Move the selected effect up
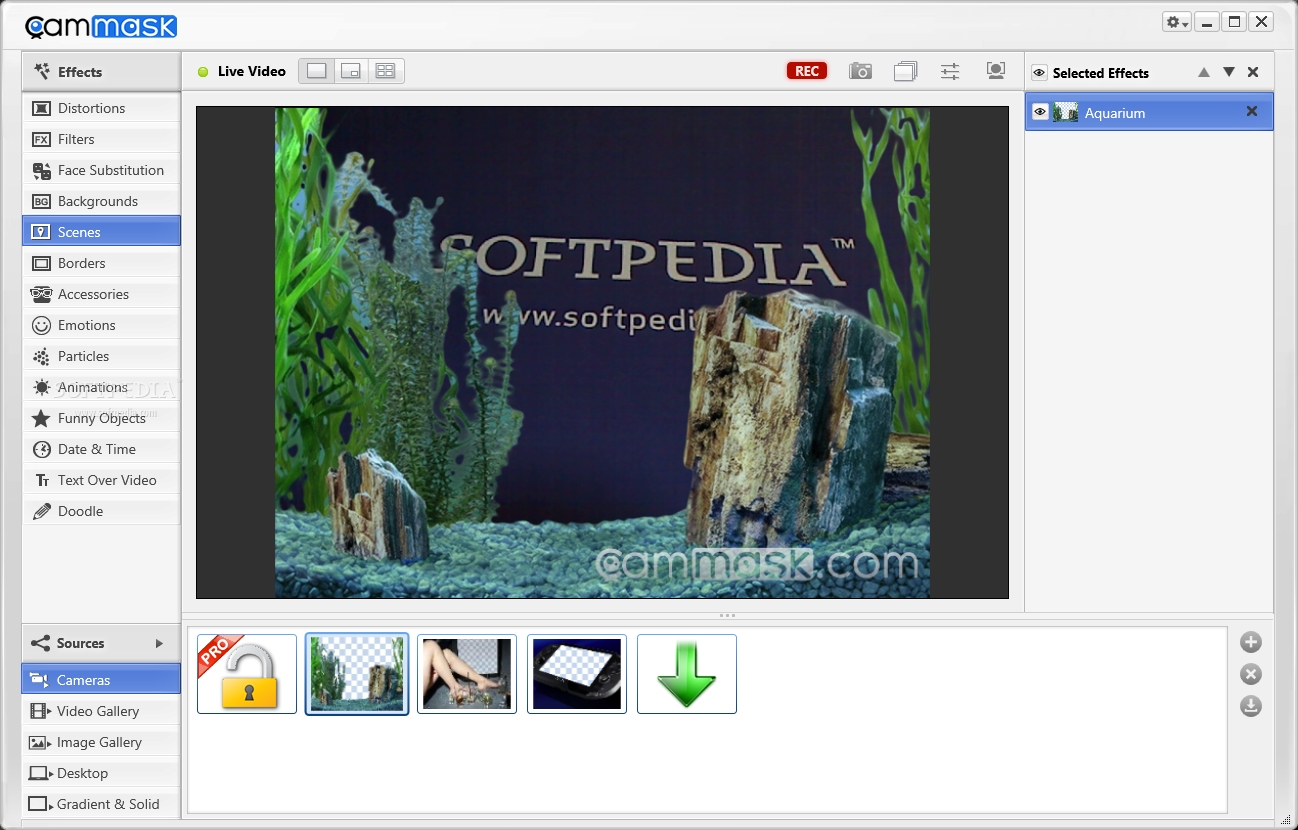This screenshot has height=830, width=1298. pos(1204,72)
